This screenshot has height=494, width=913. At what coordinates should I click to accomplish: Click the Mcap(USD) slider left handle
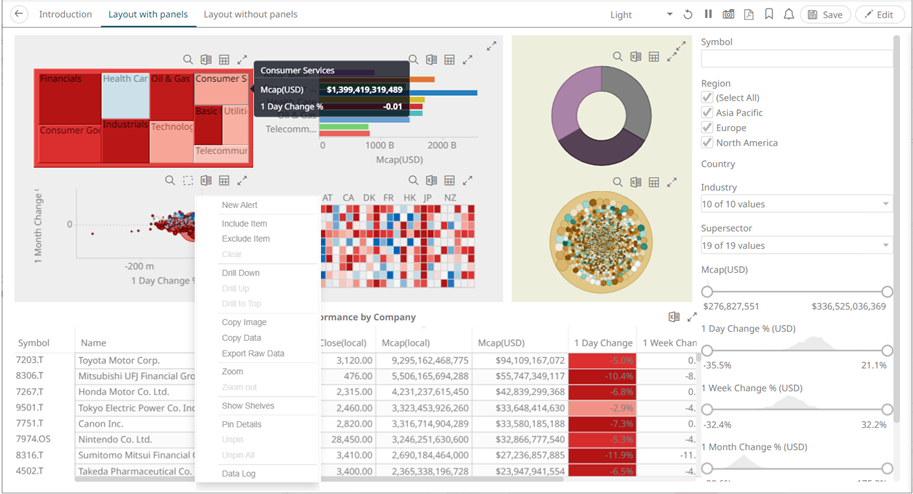click(707, 292)
